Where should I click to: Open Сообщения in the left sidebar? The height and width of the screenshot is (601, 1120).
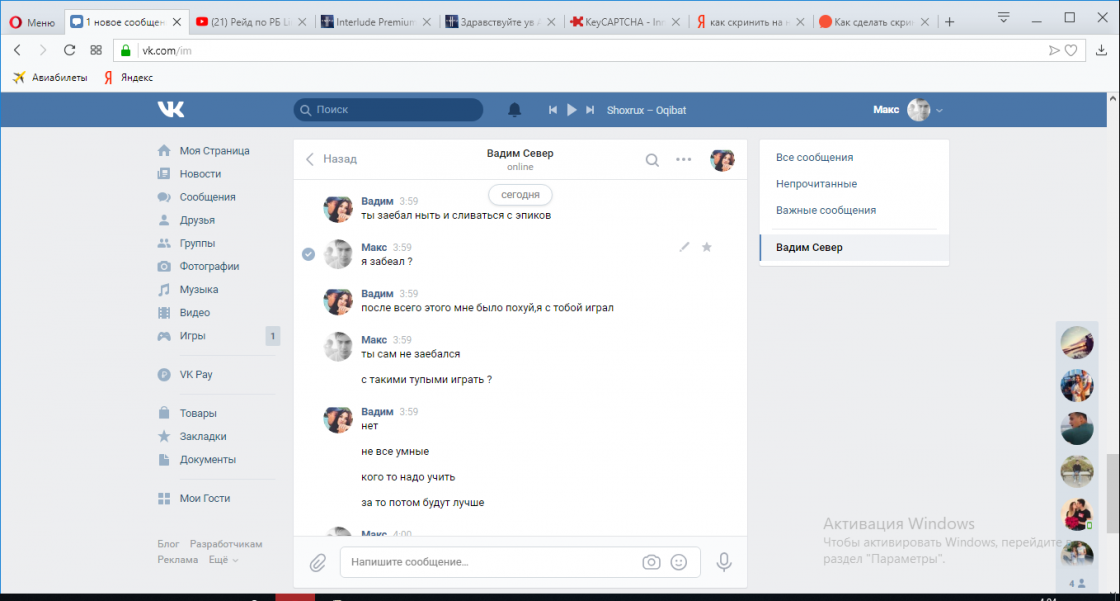tap(207, 197)
